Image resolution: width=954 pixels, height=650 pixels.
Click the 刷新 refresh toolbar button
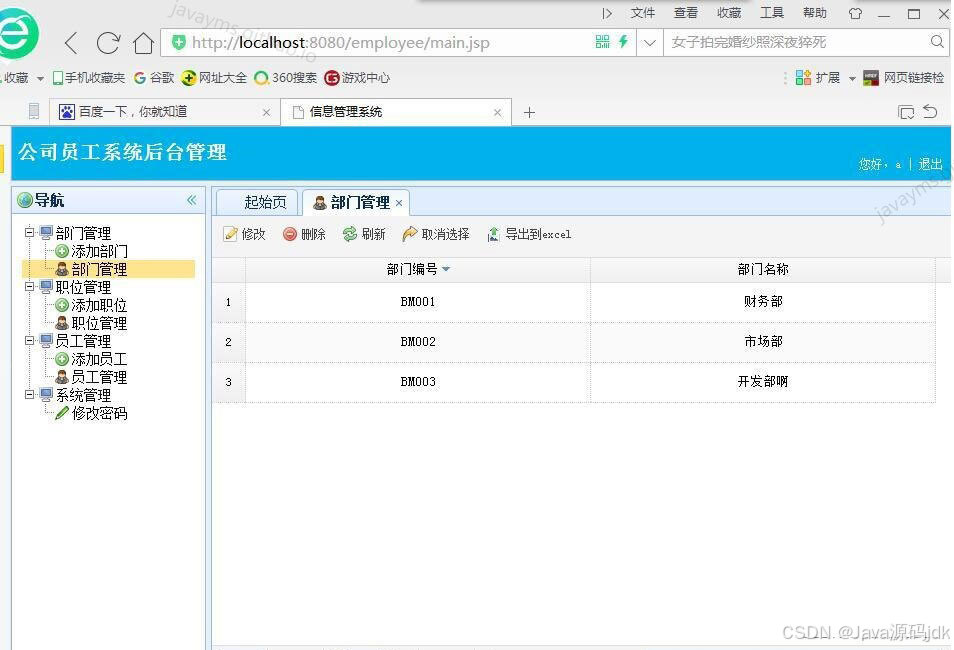pyautogui.click(x=364, y=234)
